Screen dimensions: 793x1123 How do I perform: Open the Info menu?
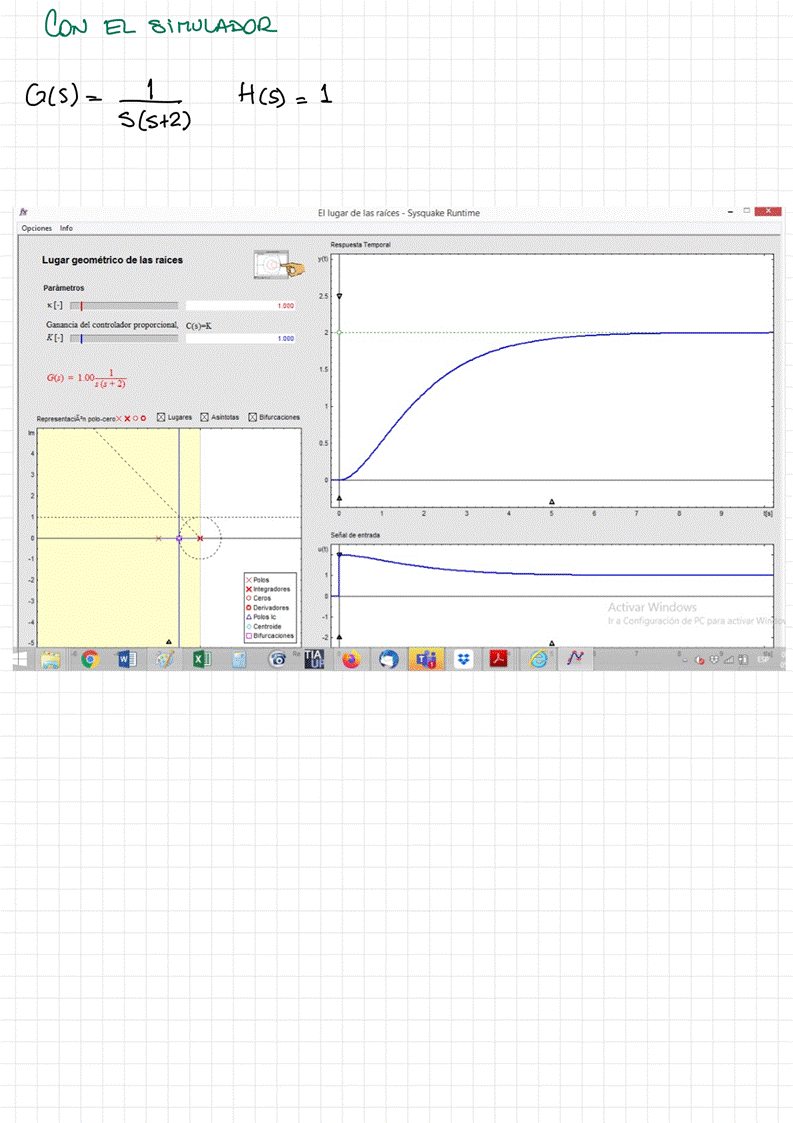coord(66,228)
